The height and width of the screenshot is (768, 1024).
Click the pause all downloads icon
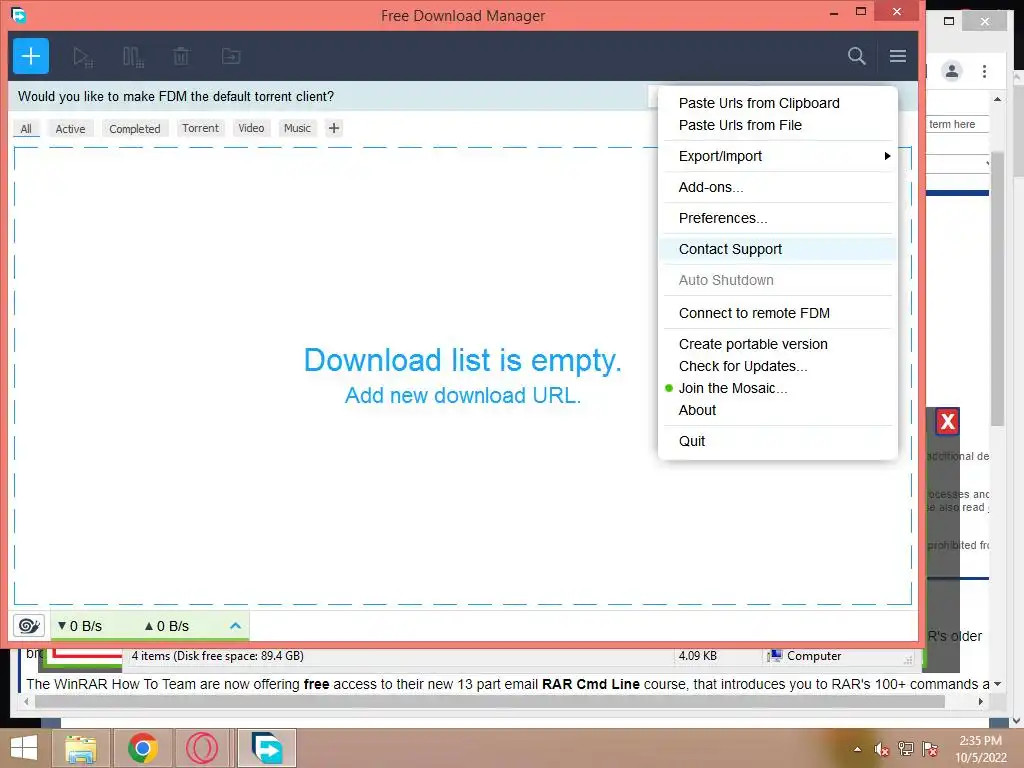pos(133,57)
